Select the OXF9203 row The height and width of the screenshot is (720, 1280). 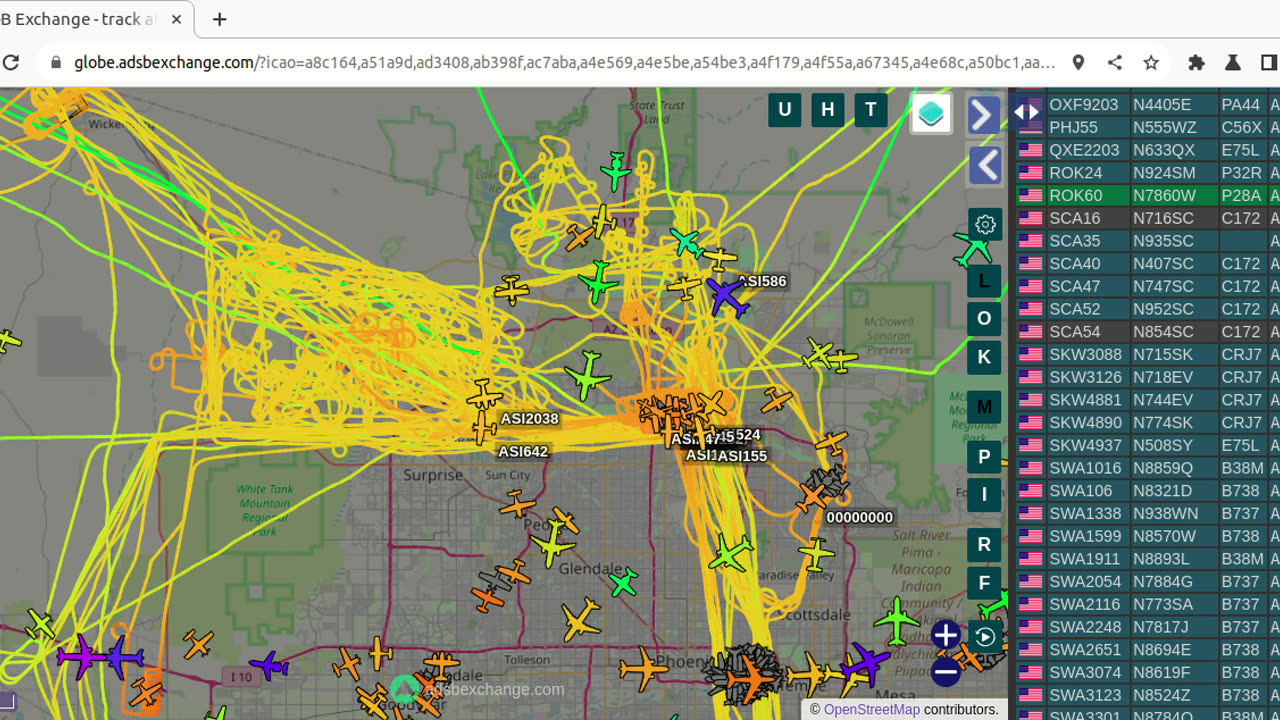[x=1147, y=104]
